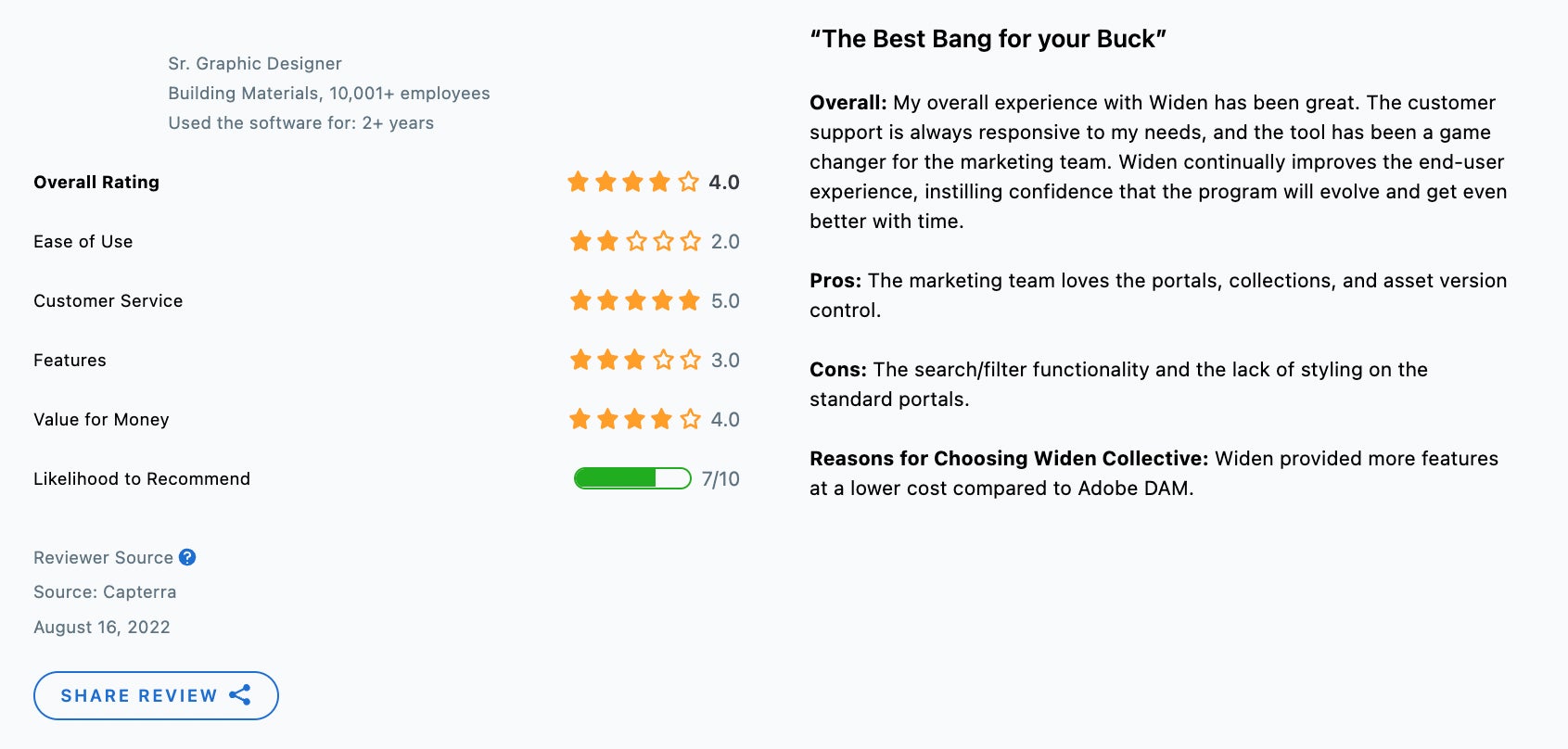Select the August 16, 2022 review date

(102, 627)
